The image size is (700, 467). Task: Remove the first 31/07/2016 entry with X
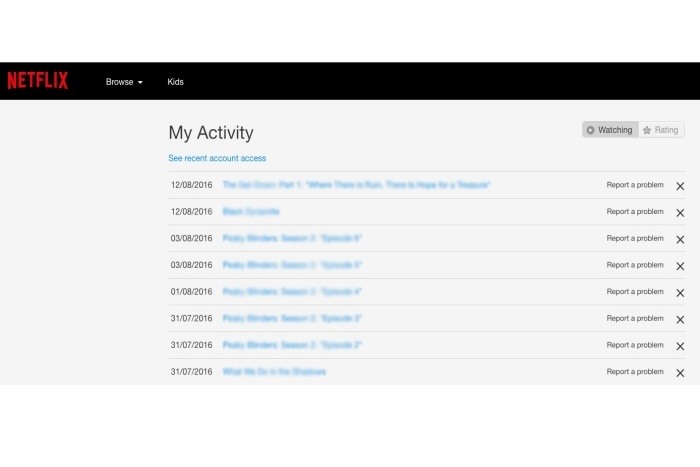click(680, 320)
